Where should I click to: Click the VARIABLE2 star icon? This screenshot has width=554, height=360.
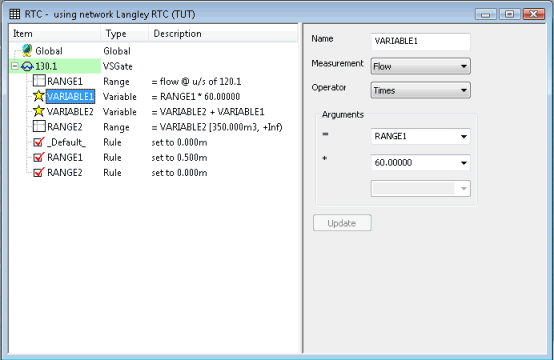[39, 111]
